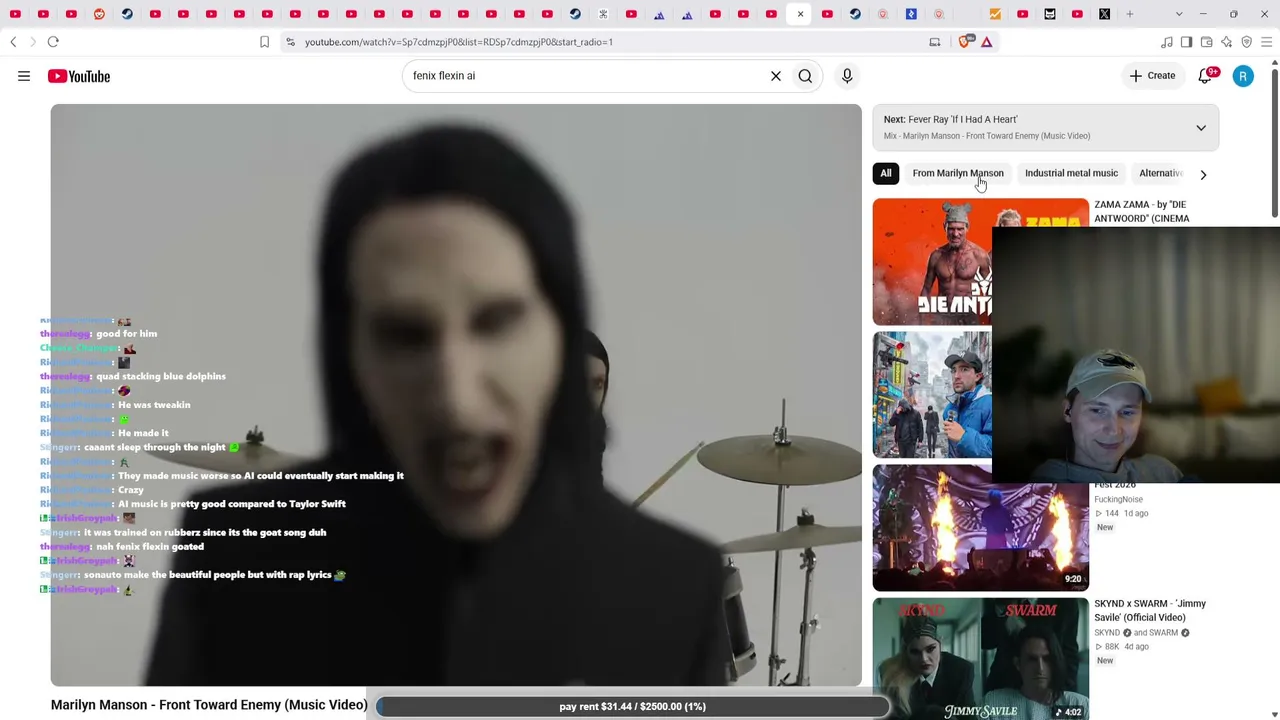Start voice search with the microphone
Screen dimensions: 1280x720
tap(847, 76)
